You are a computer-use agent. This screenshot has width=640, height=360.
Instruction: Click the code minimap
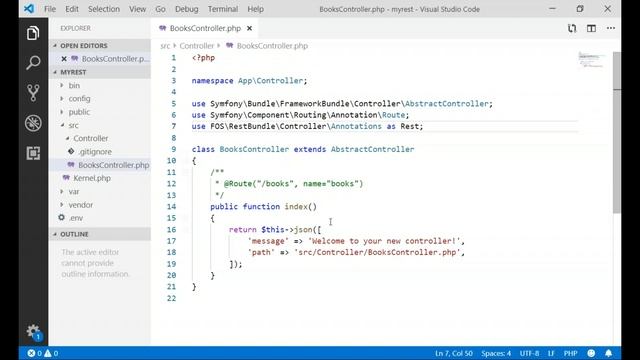pos(591,60)
